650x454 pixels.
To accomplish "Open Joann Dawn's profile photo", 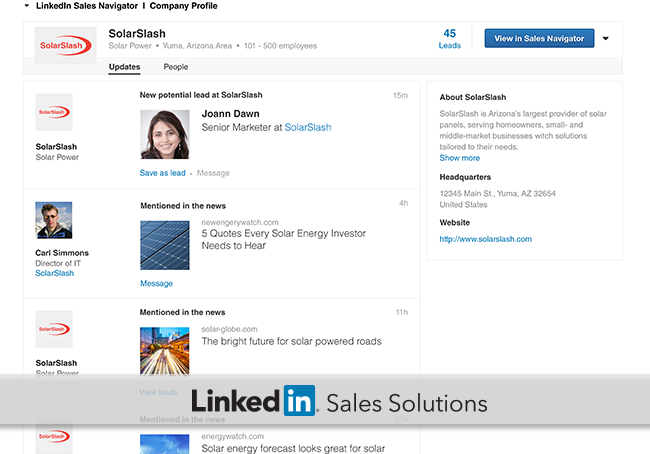I will point(165,134).
